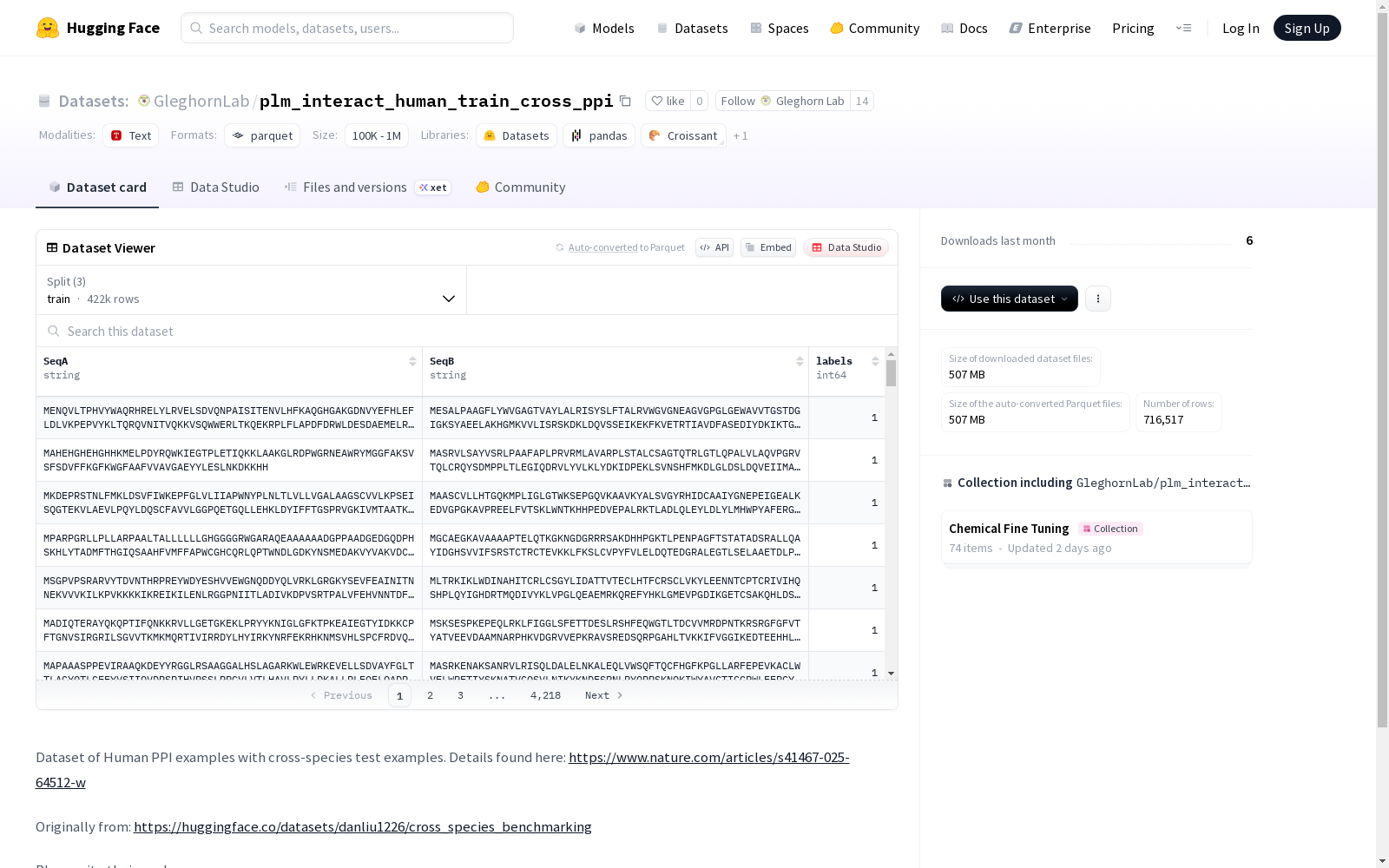1389x868 pixels.
Task: Select current page 1 in pagination
Action: pos(399,695)
